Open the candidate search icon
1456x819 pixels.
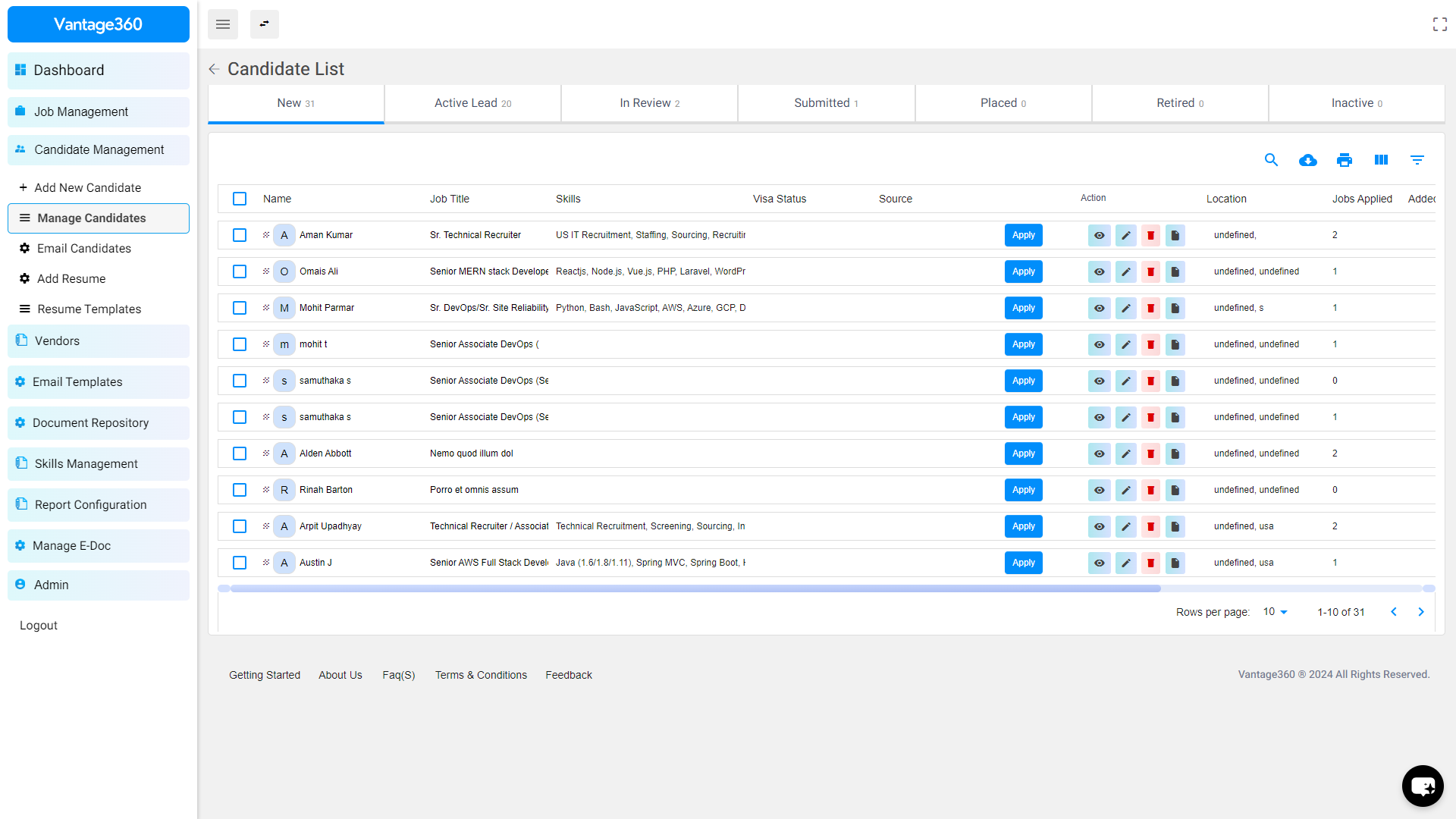[x=1272, y=160]
